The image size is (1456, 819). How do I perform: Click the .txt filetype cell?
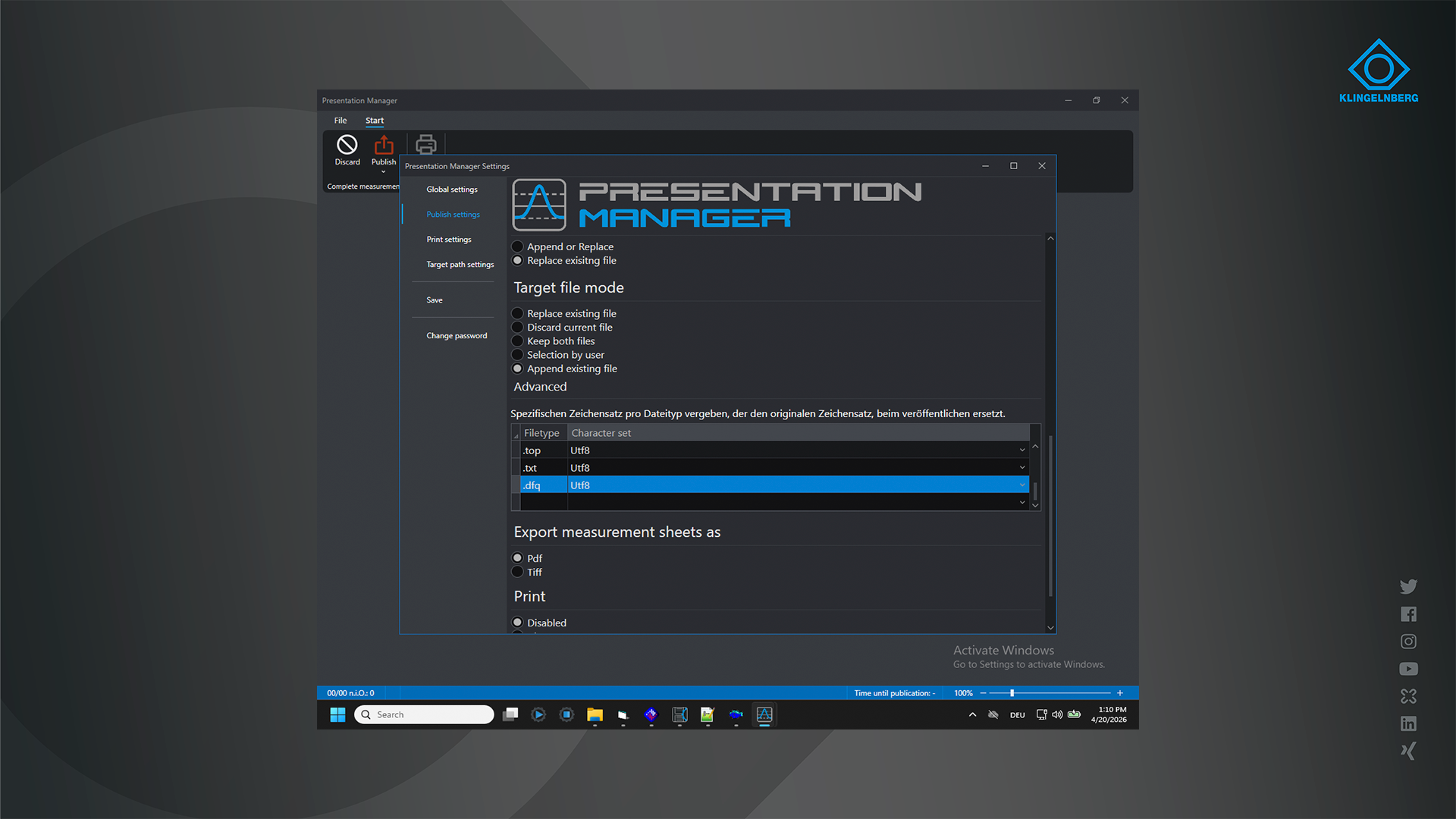click(x=544, y=468)
